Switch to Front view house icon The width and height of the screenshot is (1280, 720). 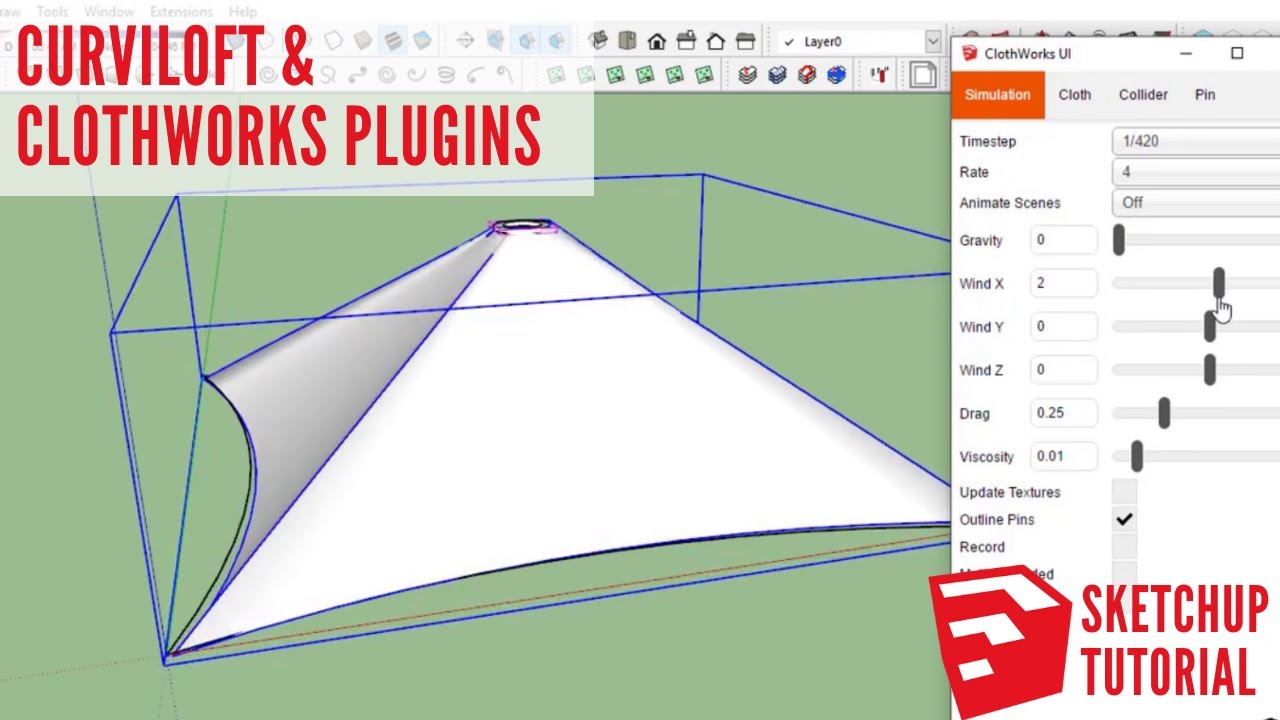pyautogui.click(x=657, y=41)
